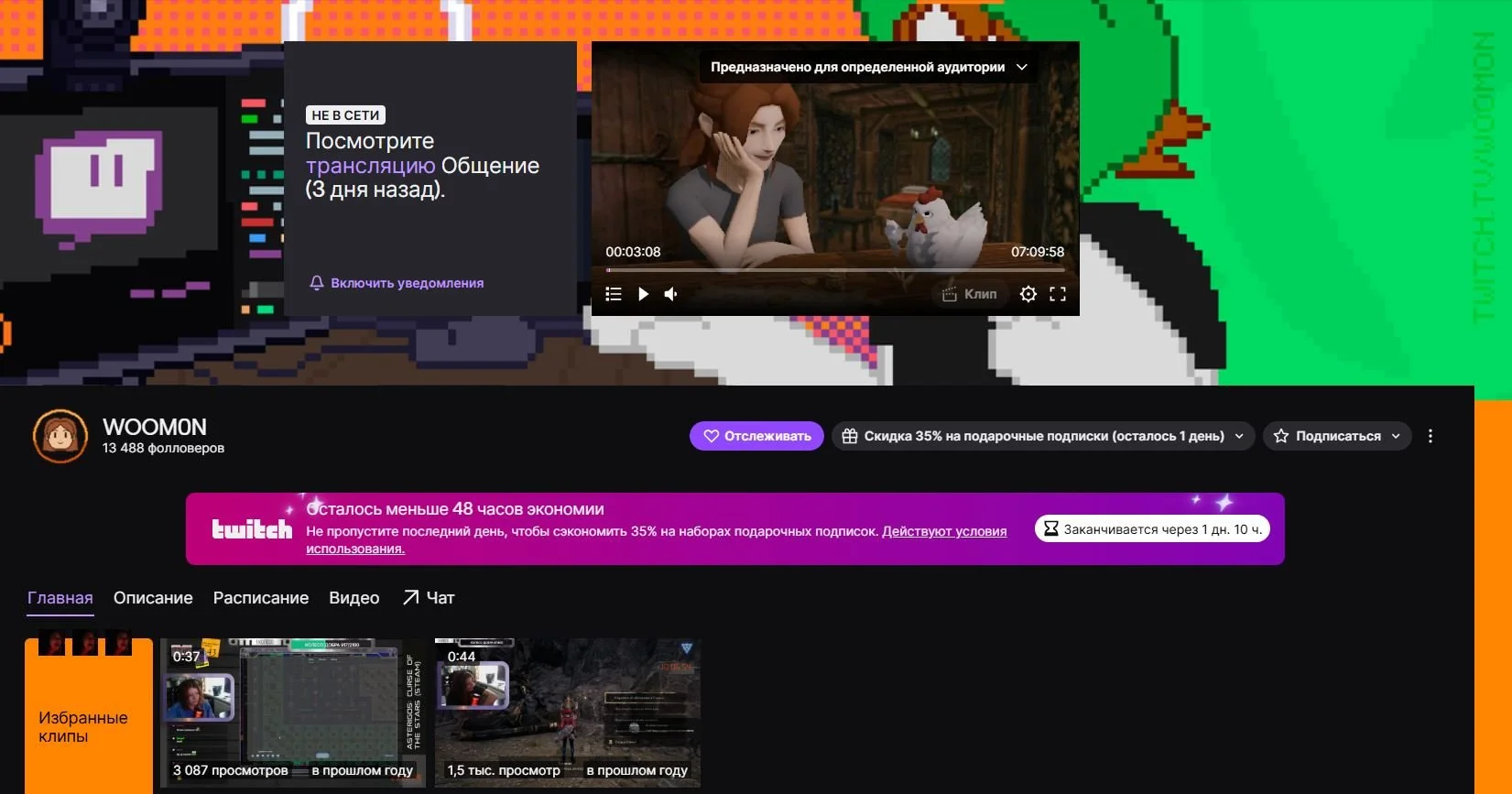This screenshot has width=1512, height=794.
Task: Turn on Включить уведомления
Action: pyautogui.click(x=397, y=283)
